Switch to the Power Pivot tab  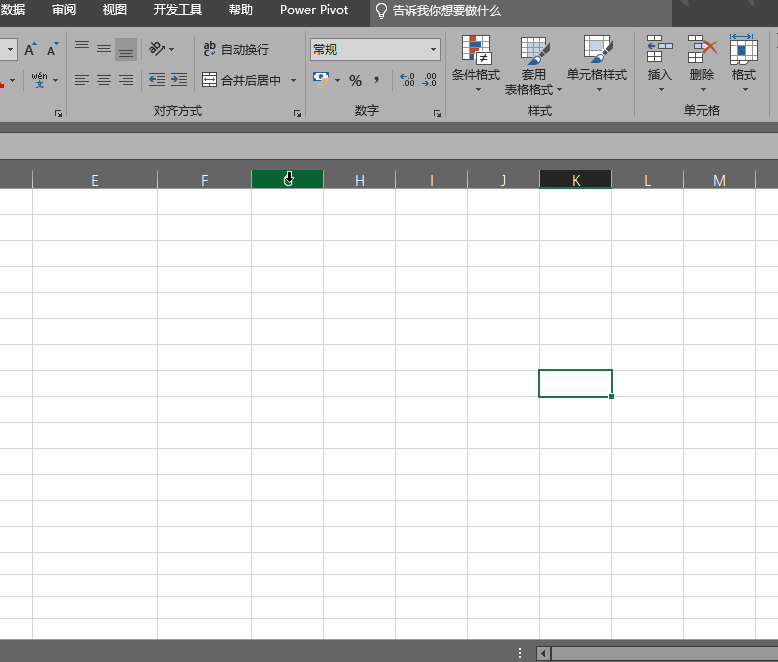click(x=314, y=10)
